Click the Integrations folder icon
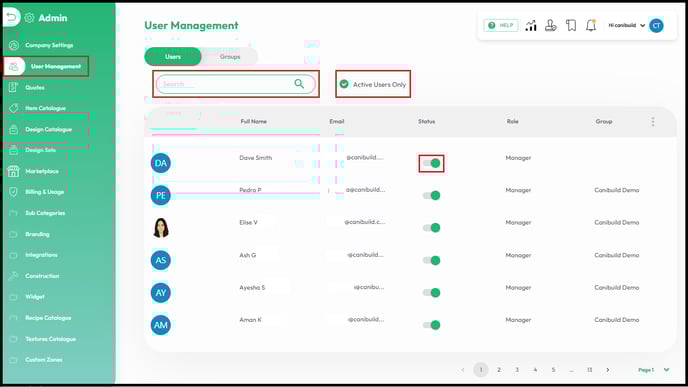The image size is (688, 387). [x=14, y=255]
